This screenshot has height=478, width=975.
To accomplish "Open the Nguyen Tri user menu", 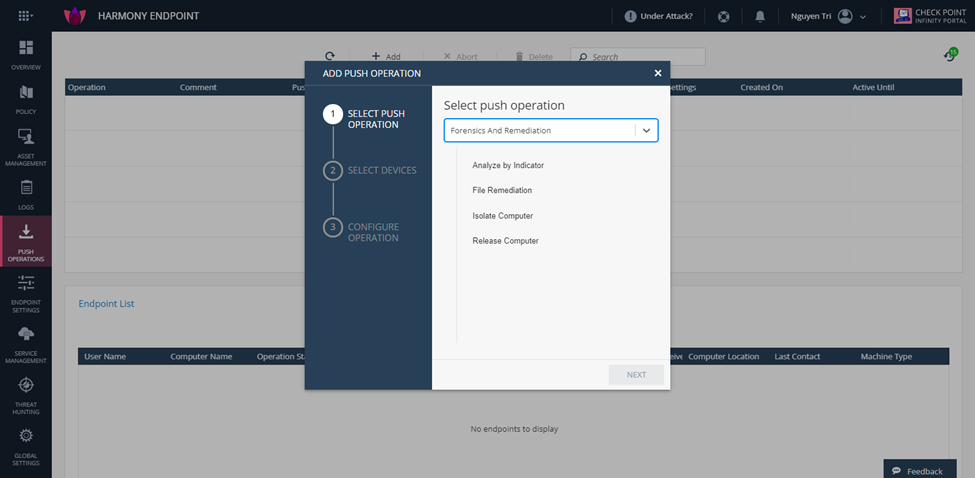I will 828,16.
